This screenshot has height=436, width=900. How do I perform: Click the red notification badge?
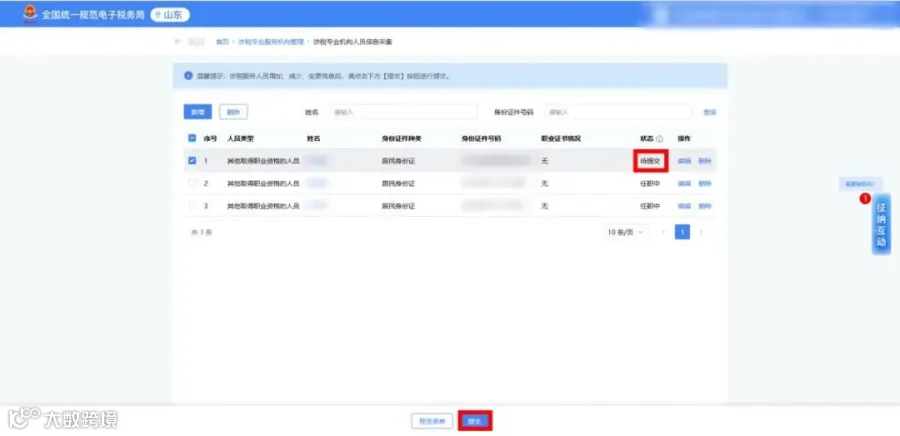[865, 198]
